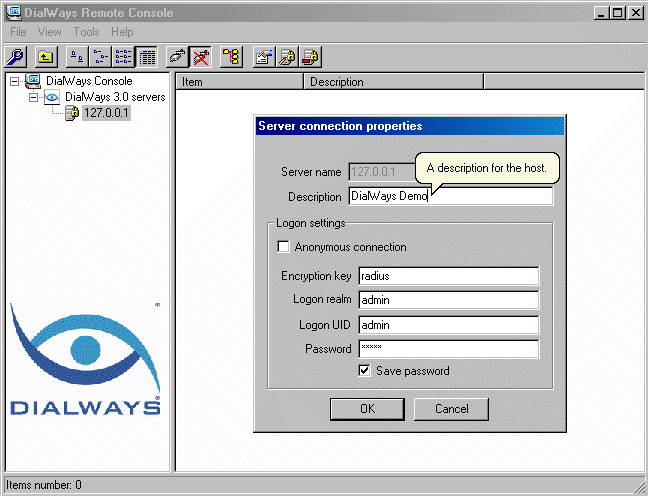Click into the Description text field
Screen dimensions: 648x496
point(450,196)
